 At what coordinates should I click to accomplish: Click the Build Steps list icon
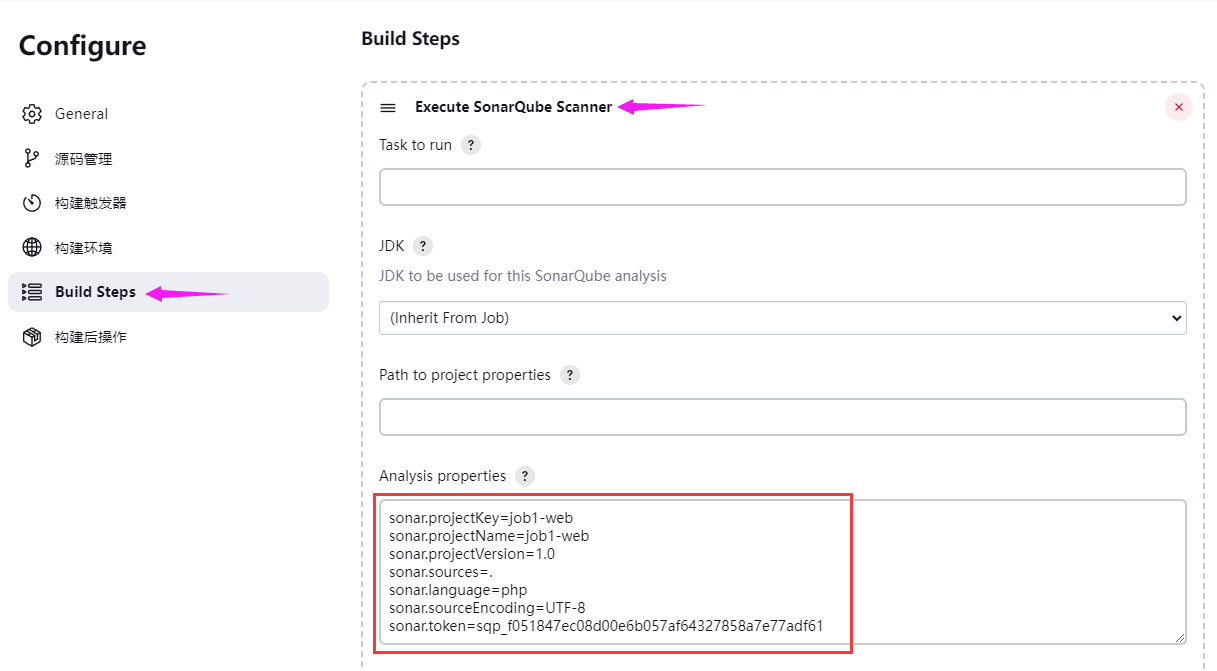pos(32,292)
